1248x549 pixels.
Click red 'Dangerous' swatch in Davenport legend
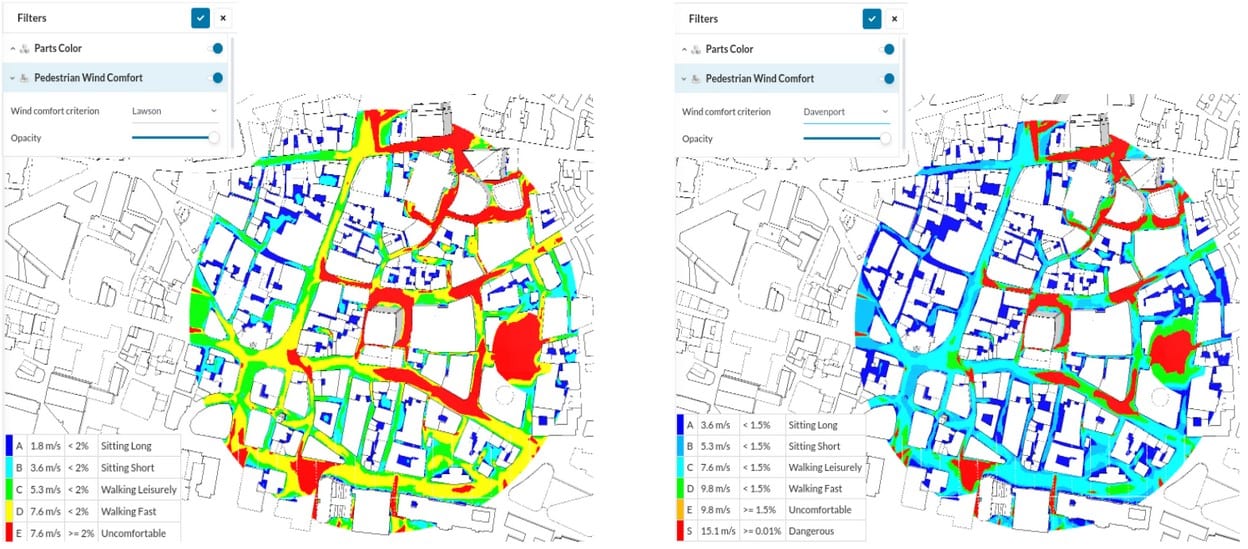pyautogui.click(x=680, y=532)
